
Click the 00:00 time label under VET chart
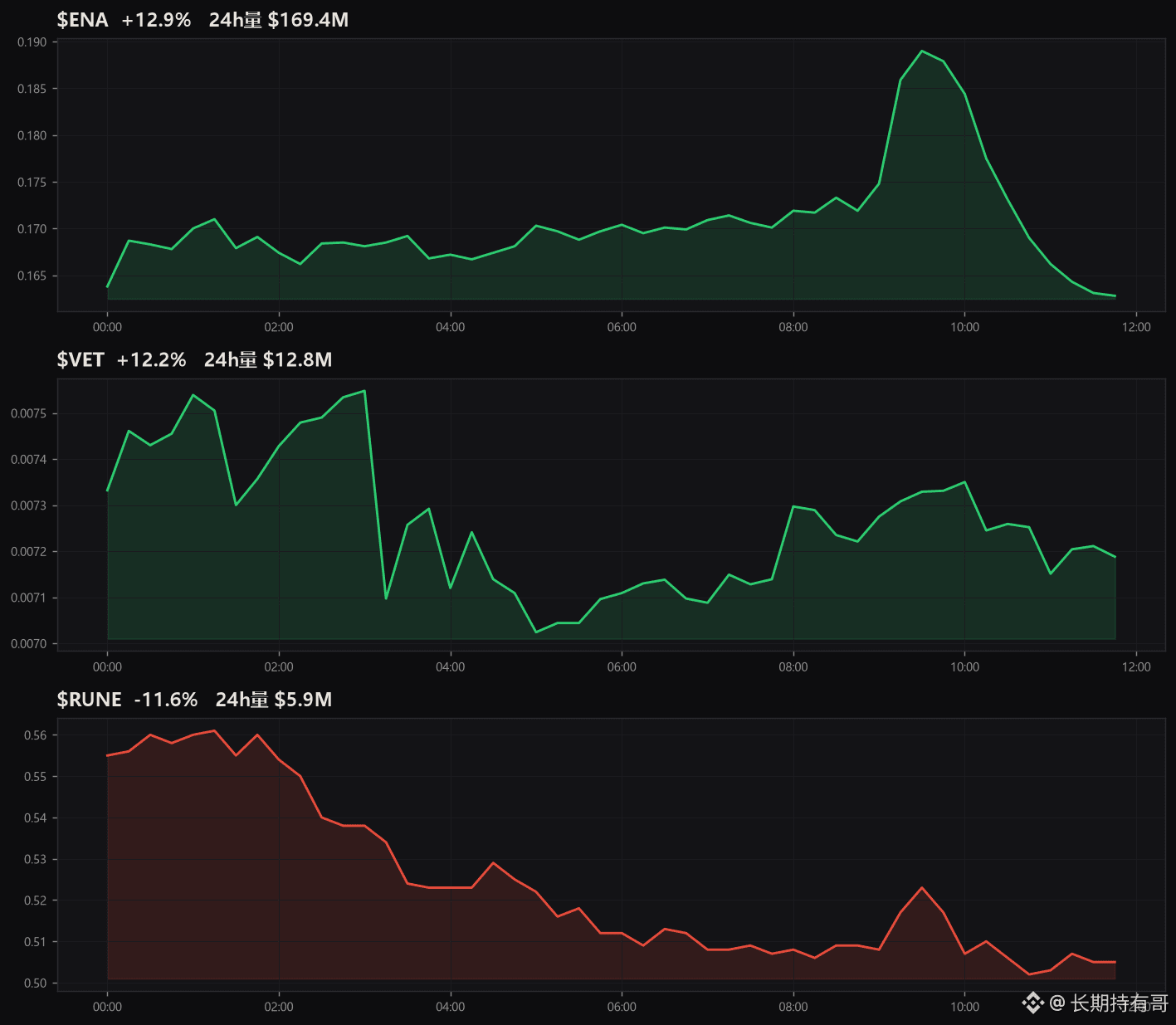107,667
